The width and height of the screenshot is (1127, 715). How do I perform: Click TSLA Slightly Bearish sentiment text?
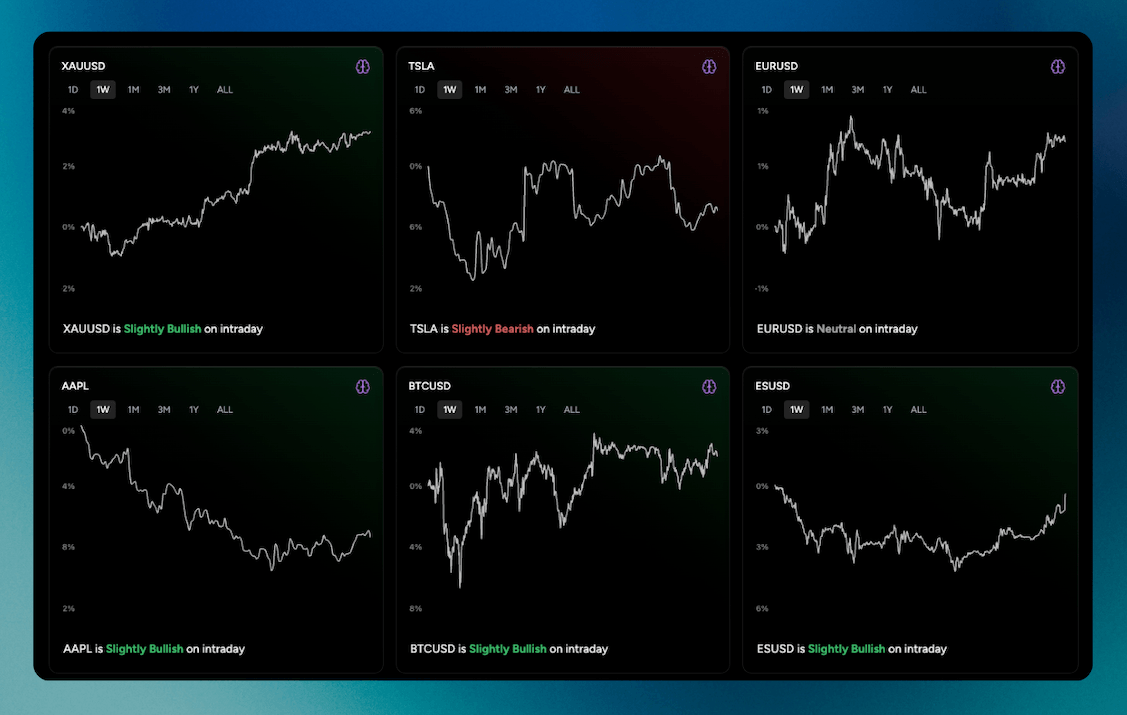click(492, 329)
